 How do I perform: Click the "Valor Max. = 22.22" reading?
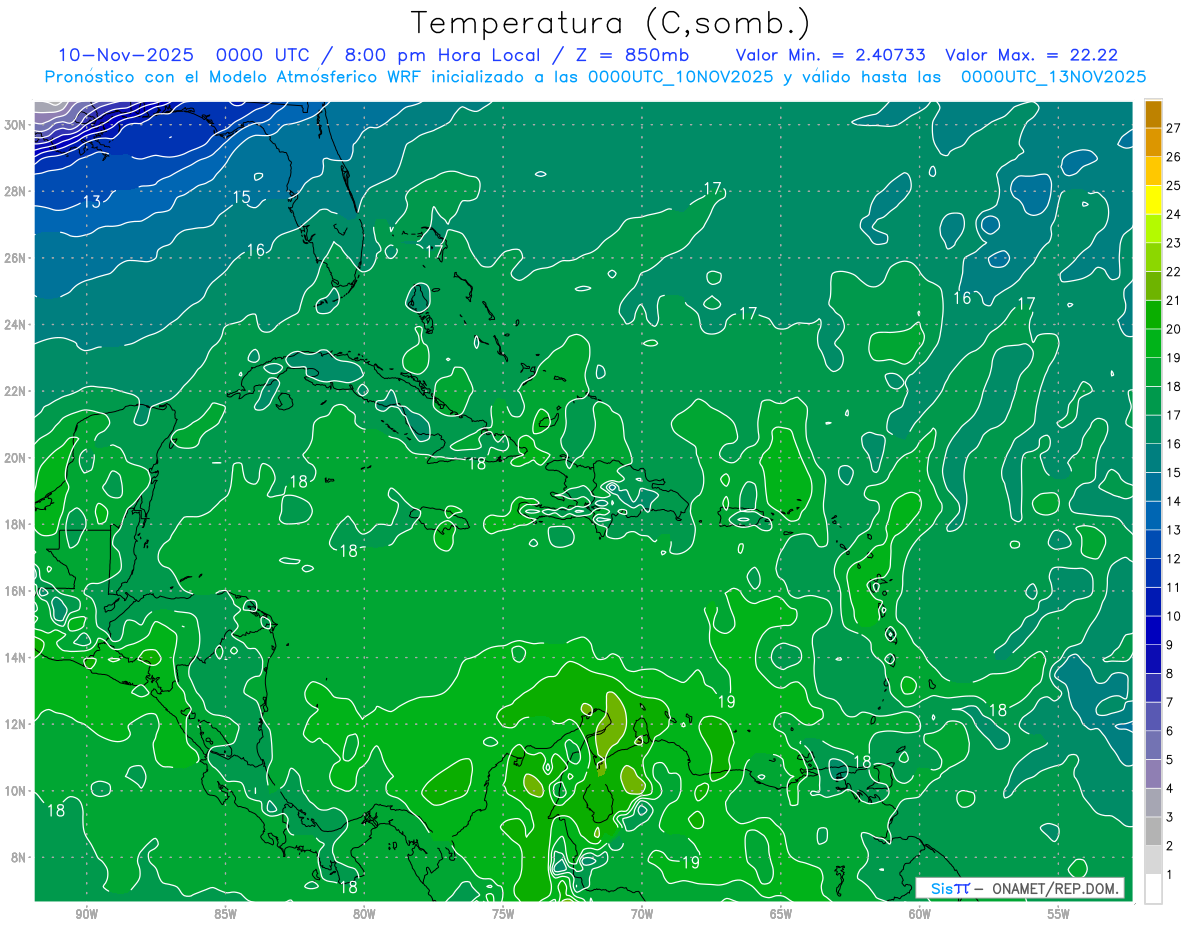click(1031, 55)
